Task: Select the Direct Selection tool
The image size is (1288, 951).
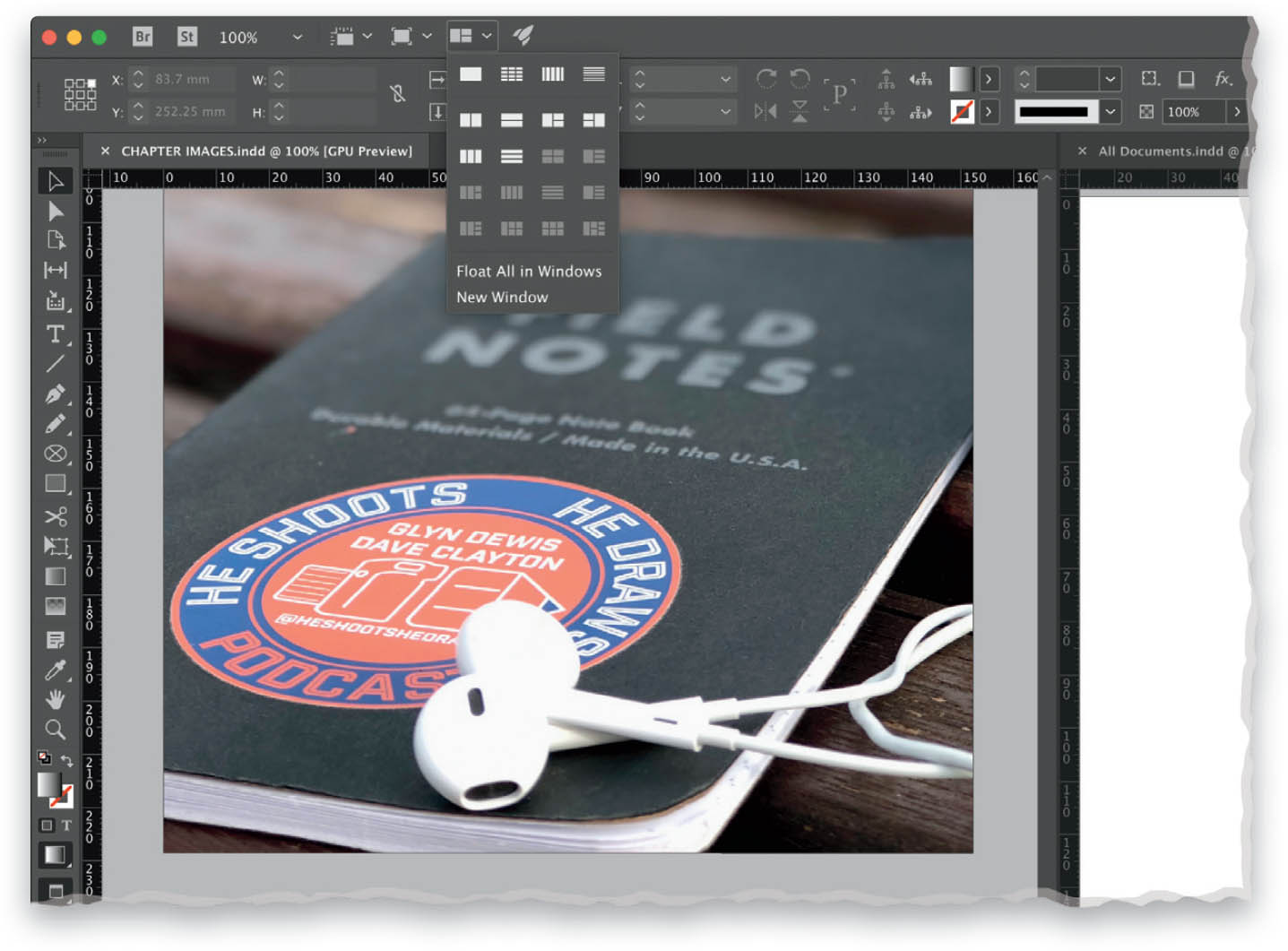Action: click(56, 212)
